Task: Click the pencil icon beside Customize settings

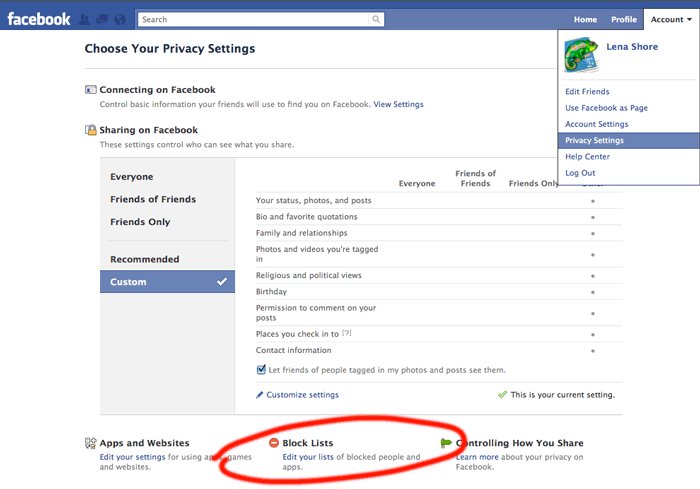Action: pyautogui.click(x=259, y=395)
